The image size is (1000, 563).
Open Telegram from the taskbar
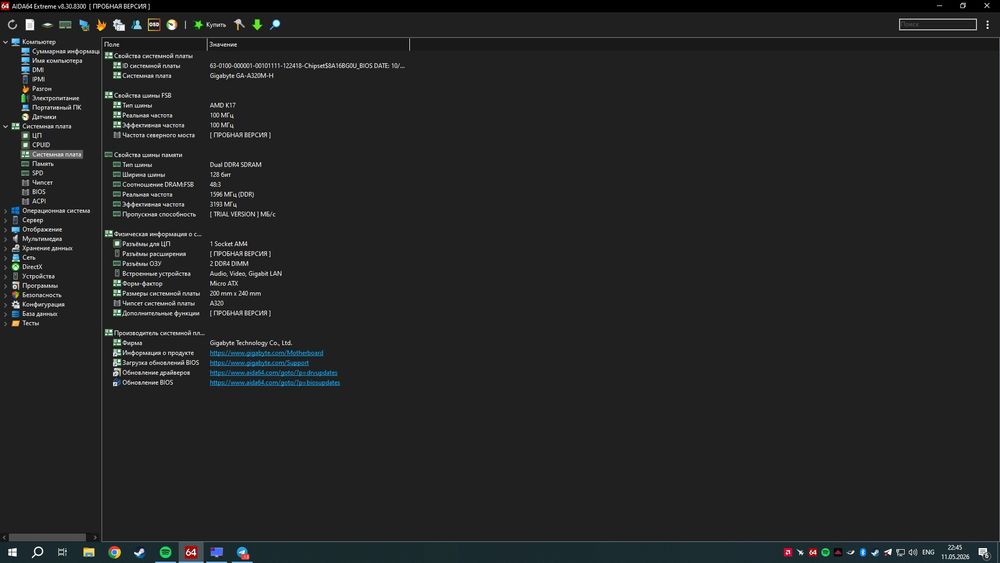click(242, 552)
